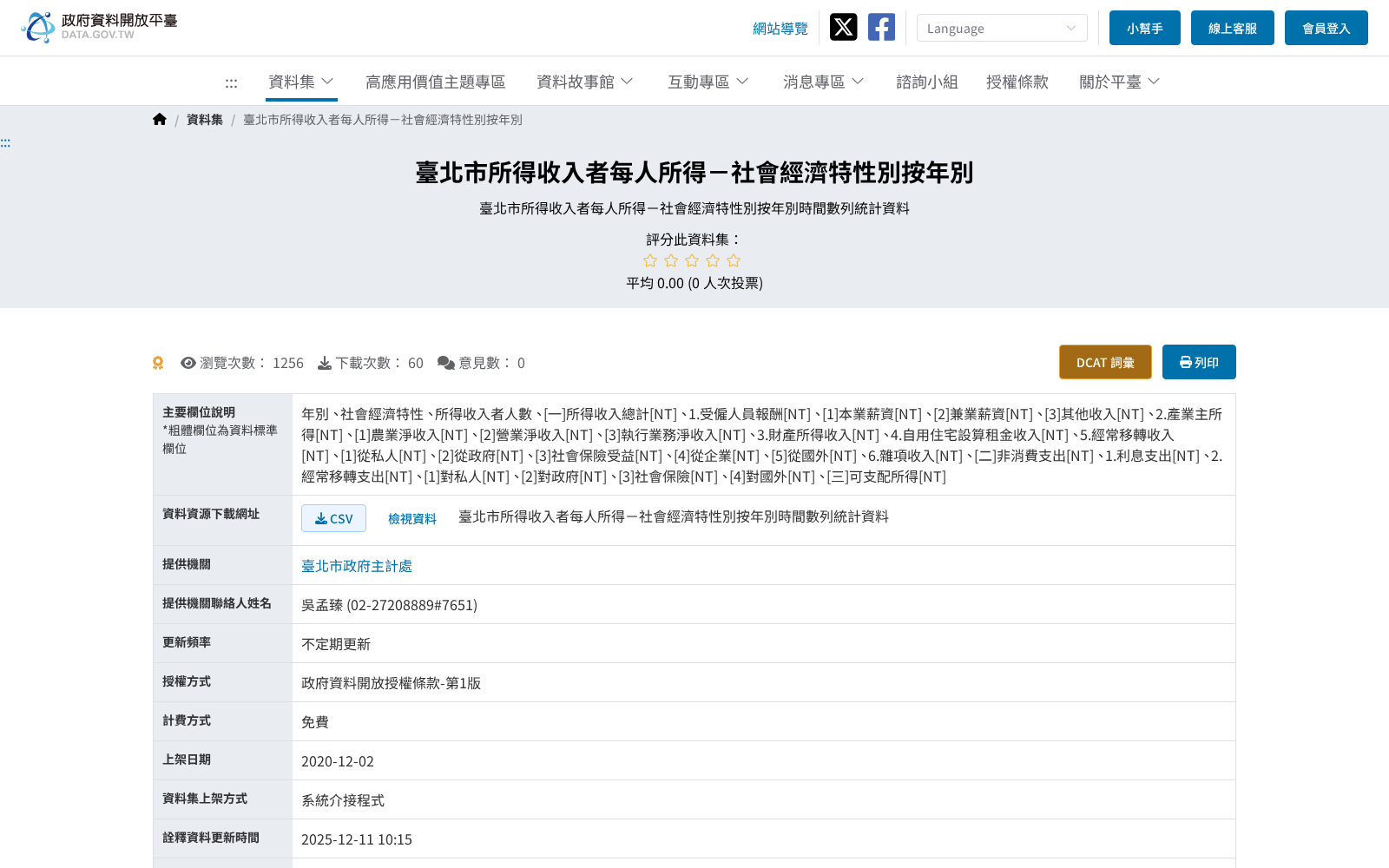Expand the 互動專區 menu
Viewport: 1389px width, 868px height.
[x=708, y=82]
